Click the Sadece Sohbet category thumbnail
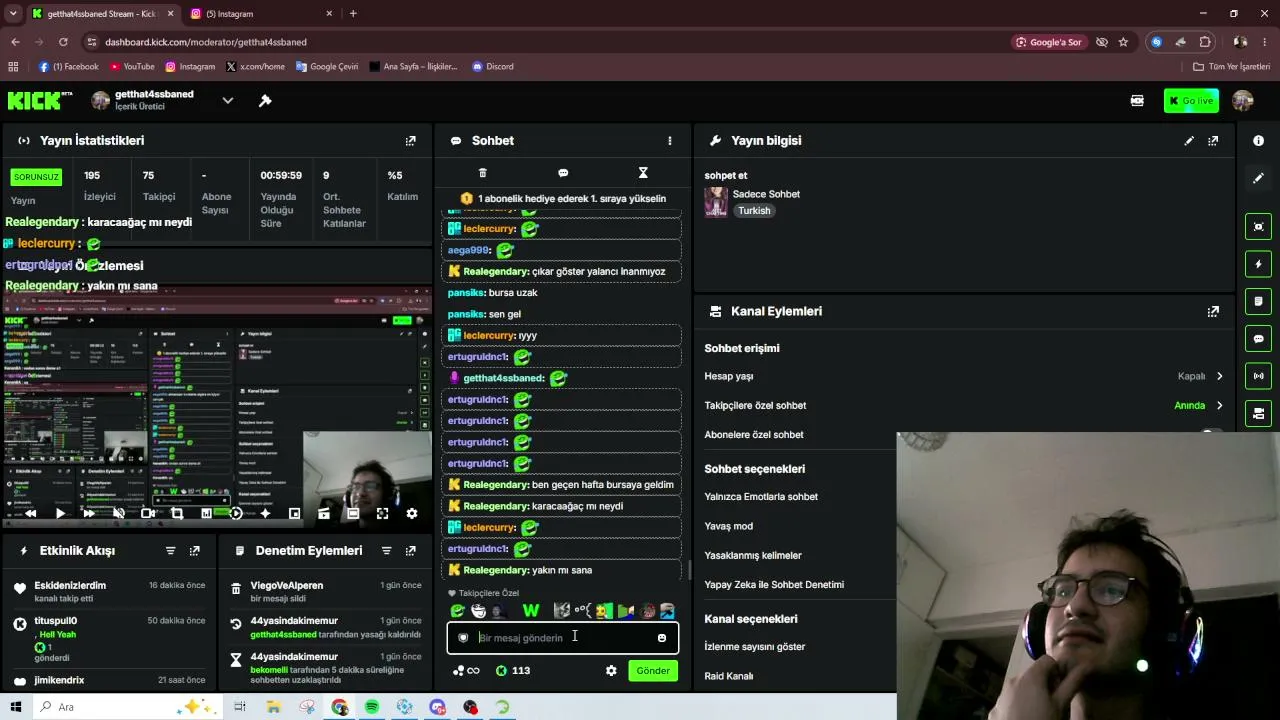 coord(716,202)
